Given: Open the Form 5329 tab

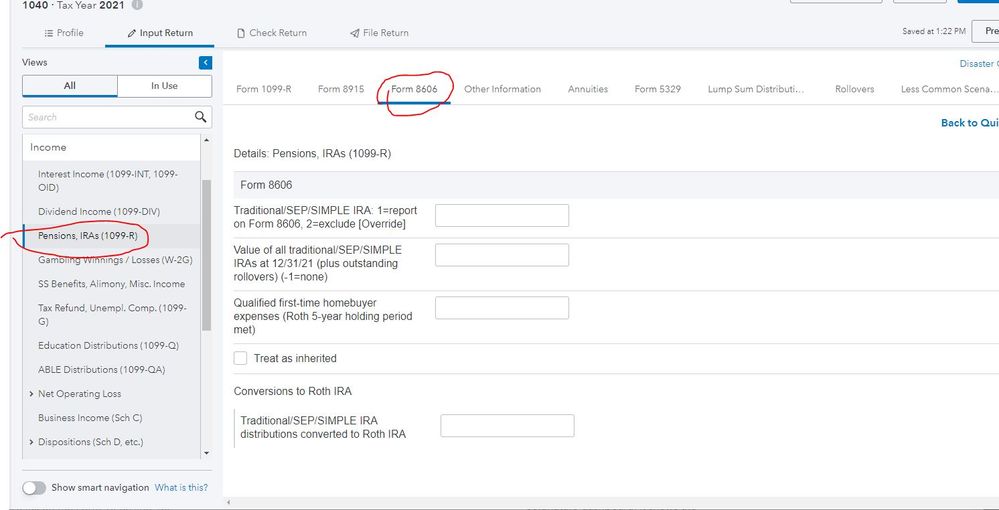Looking at the screenshot, I should (657, 89).
